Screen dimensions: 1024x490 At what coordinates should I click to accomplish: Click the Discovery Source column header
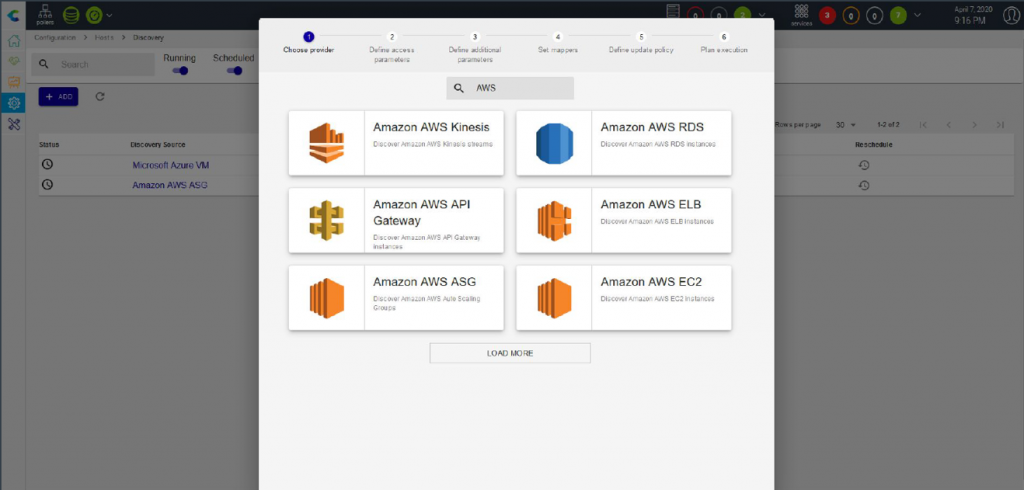[x=157, y=144]
